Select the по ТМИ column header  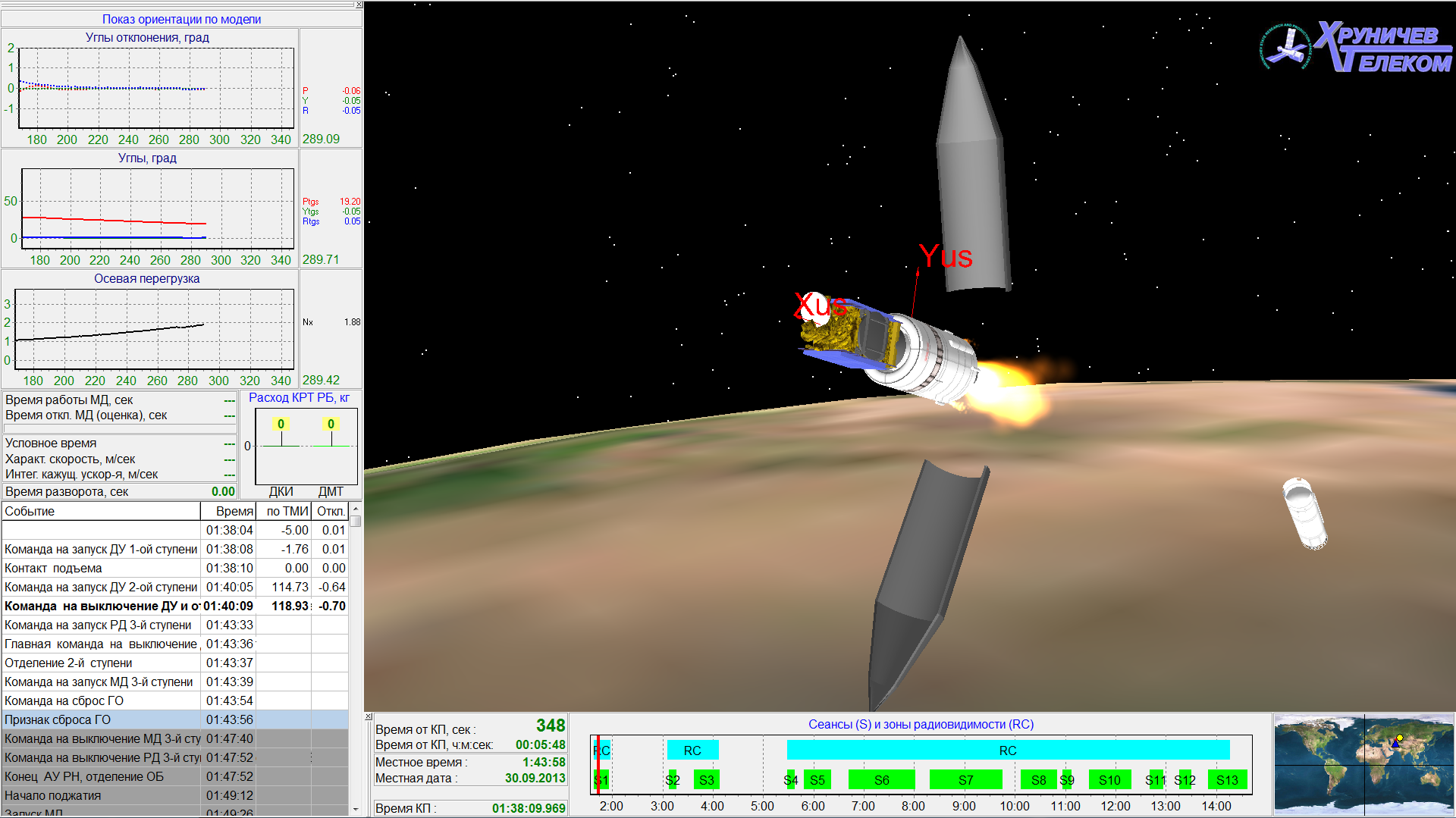[x=284, y=511]
